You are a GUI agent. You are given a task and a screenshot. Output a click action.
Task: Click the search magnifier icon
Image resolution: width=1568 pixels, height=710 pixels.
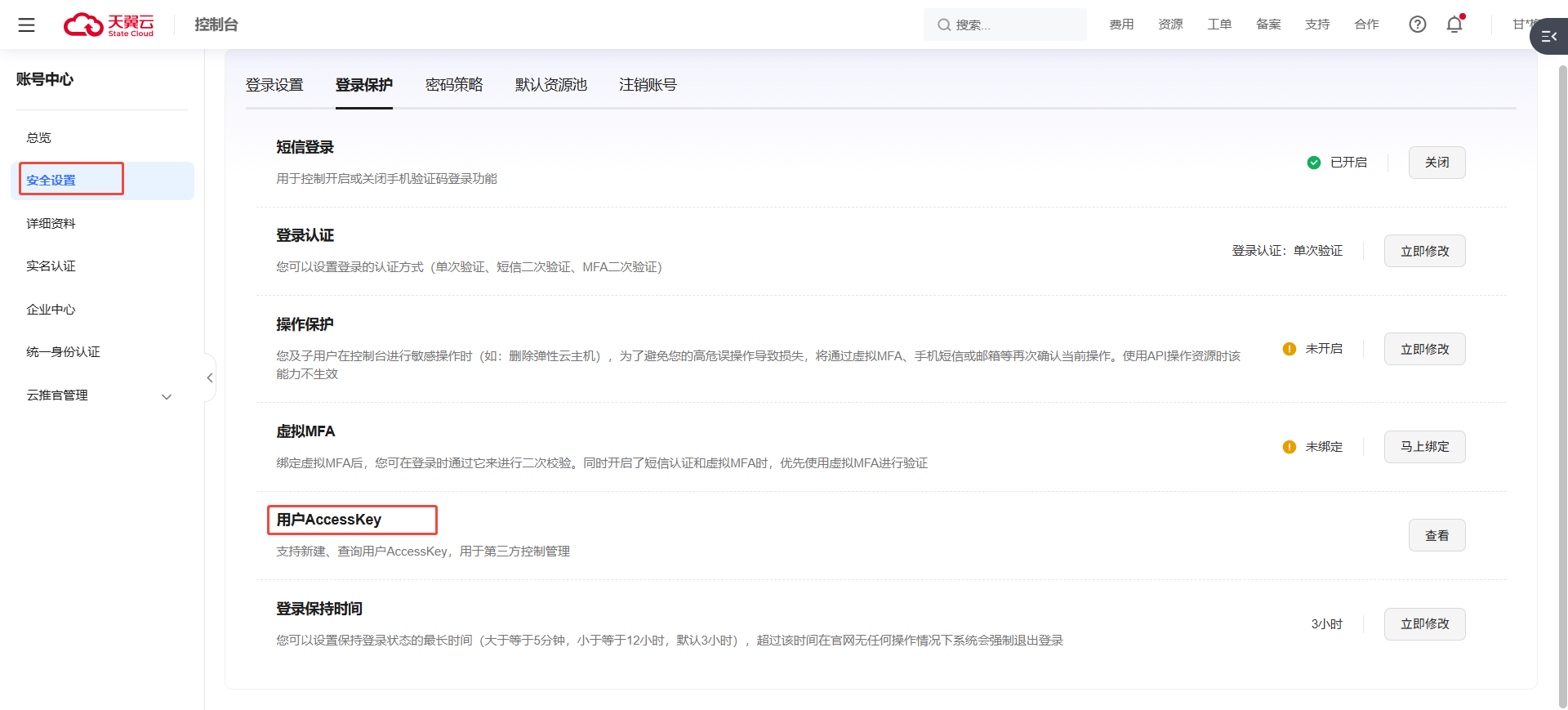point(943,25)
